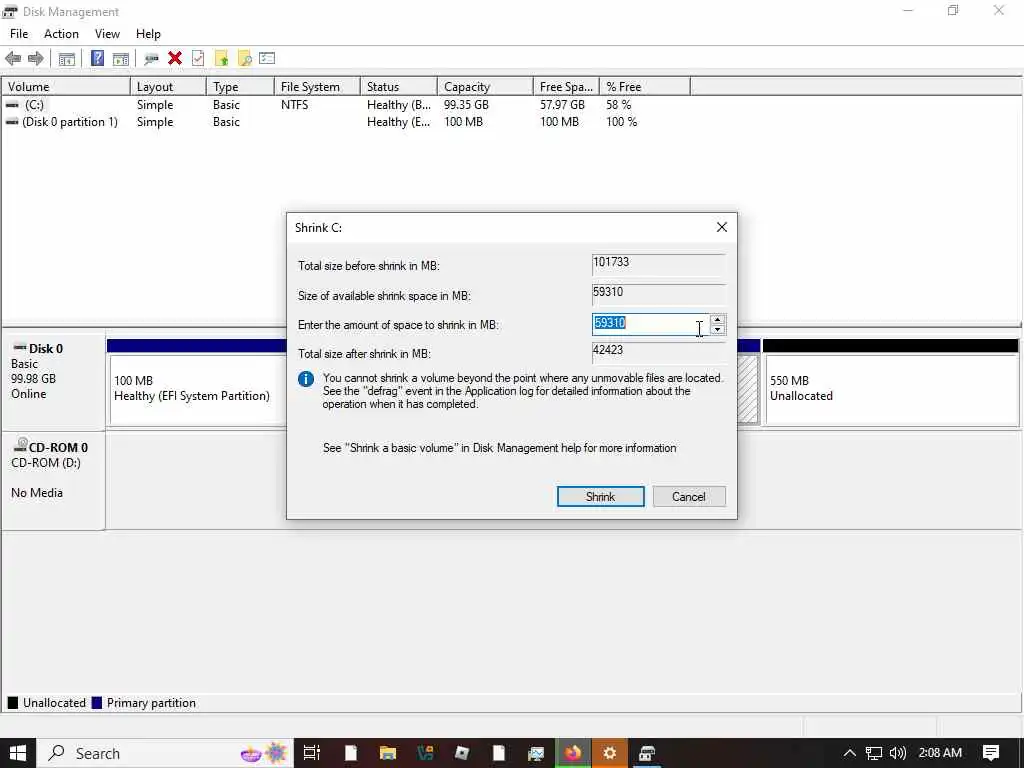Open the Help menu

click(x=148, y=34)
